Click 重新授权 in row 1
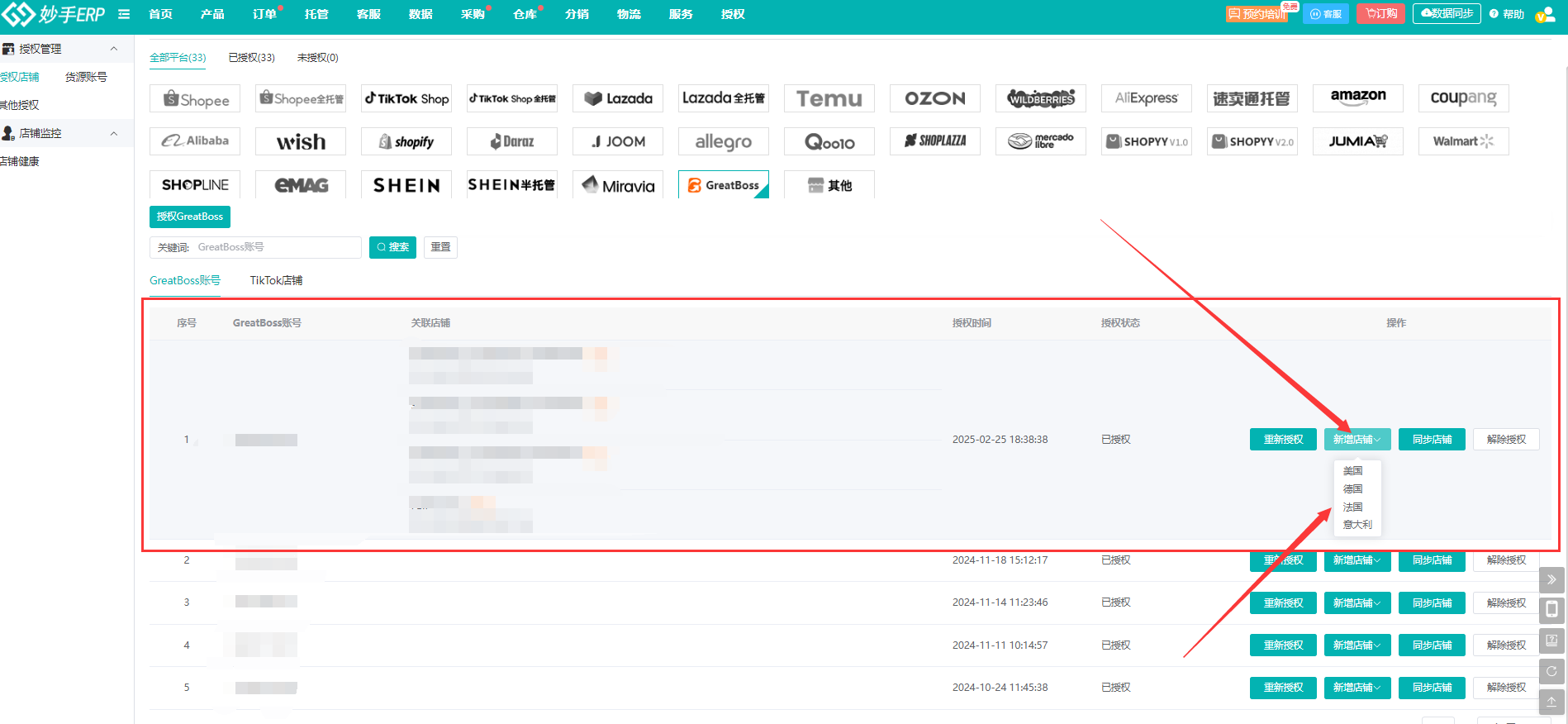 tap(1283, 440)
